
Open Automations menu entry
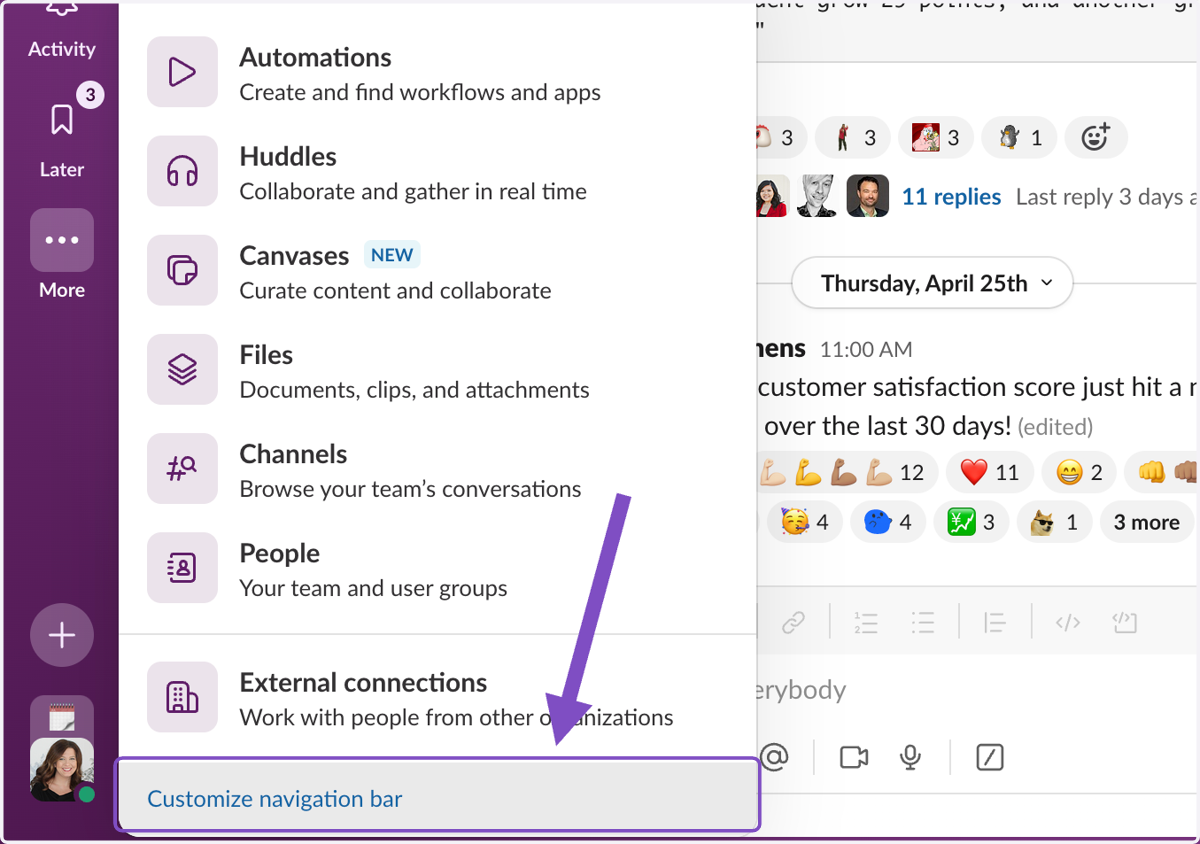coord(437,73)
